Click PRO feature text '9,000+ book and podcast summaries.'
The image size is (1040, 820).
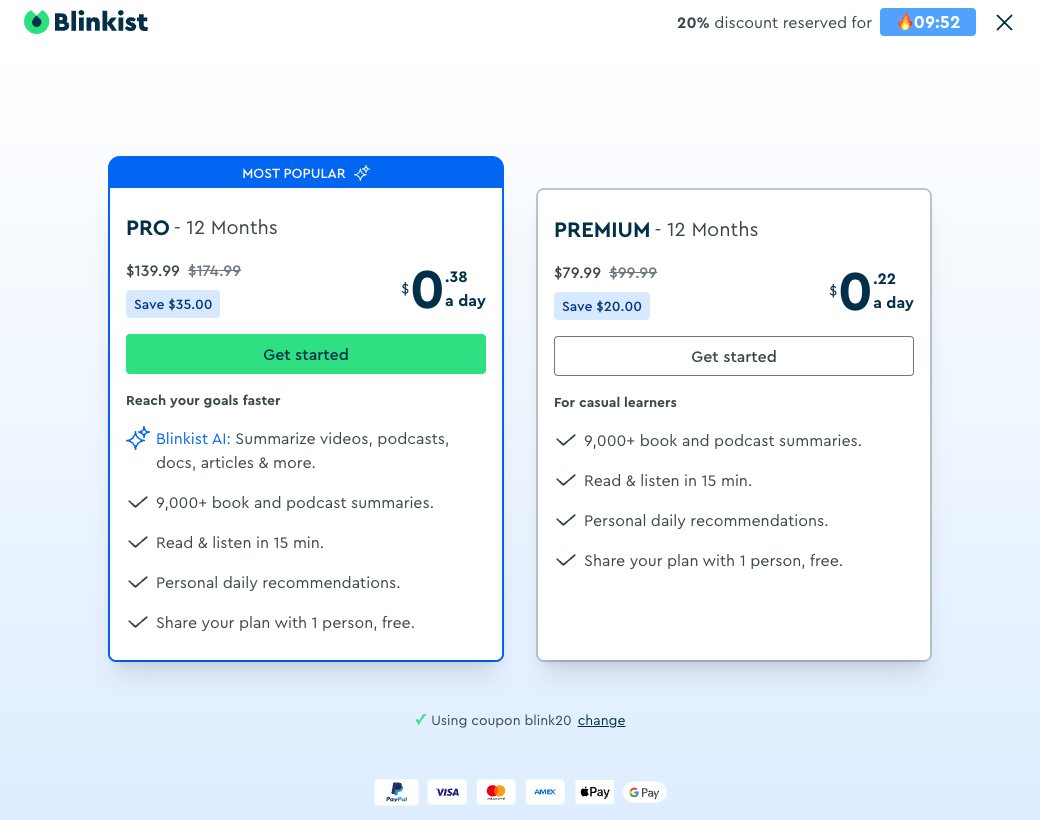point(294,503)
